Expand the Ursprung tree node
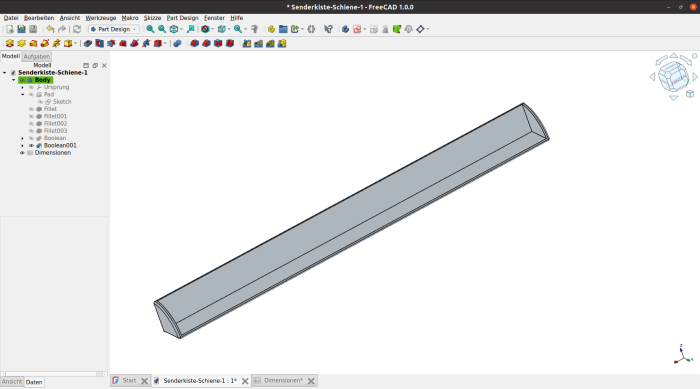Screen dimensions: 700x389 pyautogui.click(x=23, y=87)
